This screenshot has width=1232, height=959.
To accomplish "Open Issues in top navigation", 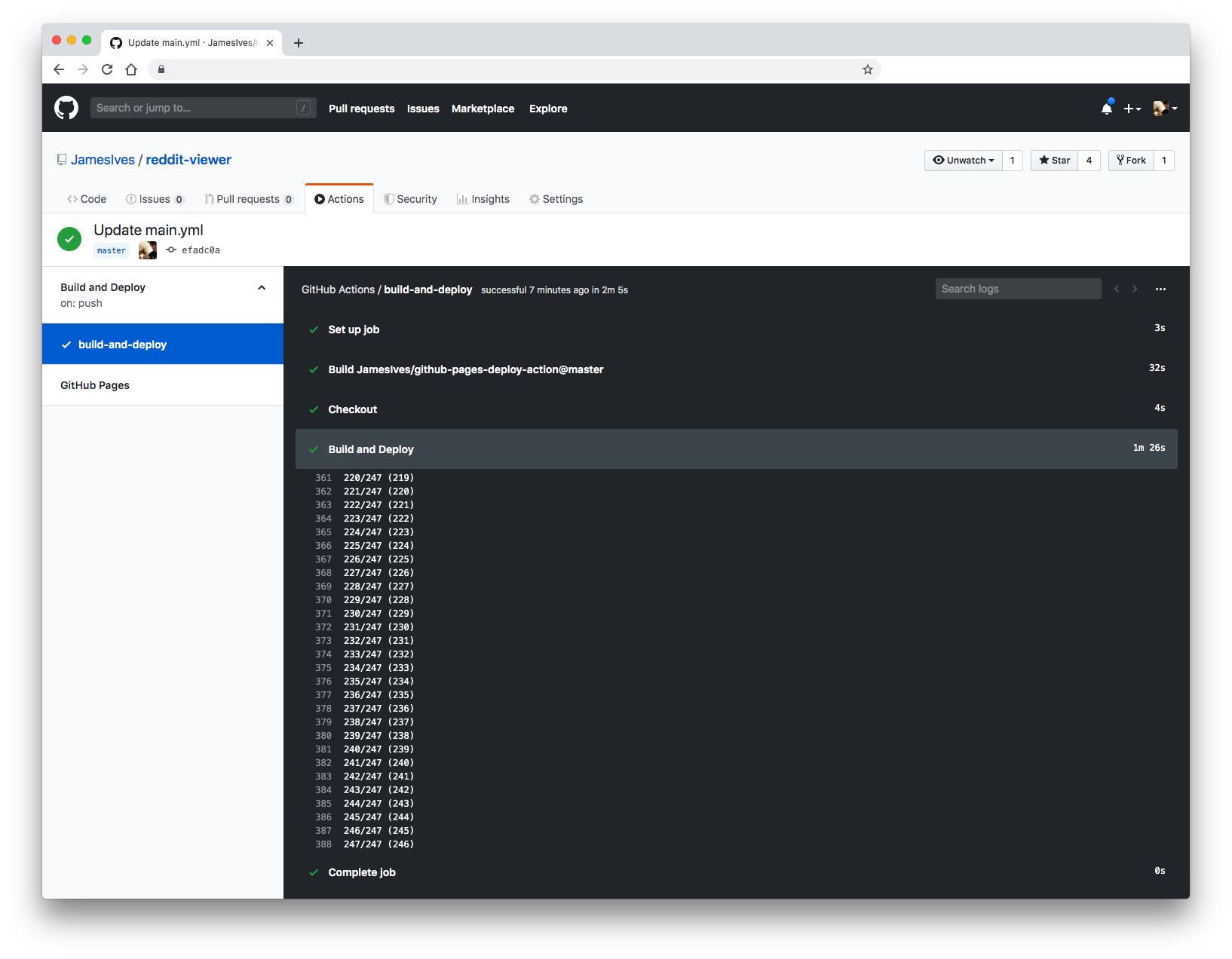I will pos(423,109).
